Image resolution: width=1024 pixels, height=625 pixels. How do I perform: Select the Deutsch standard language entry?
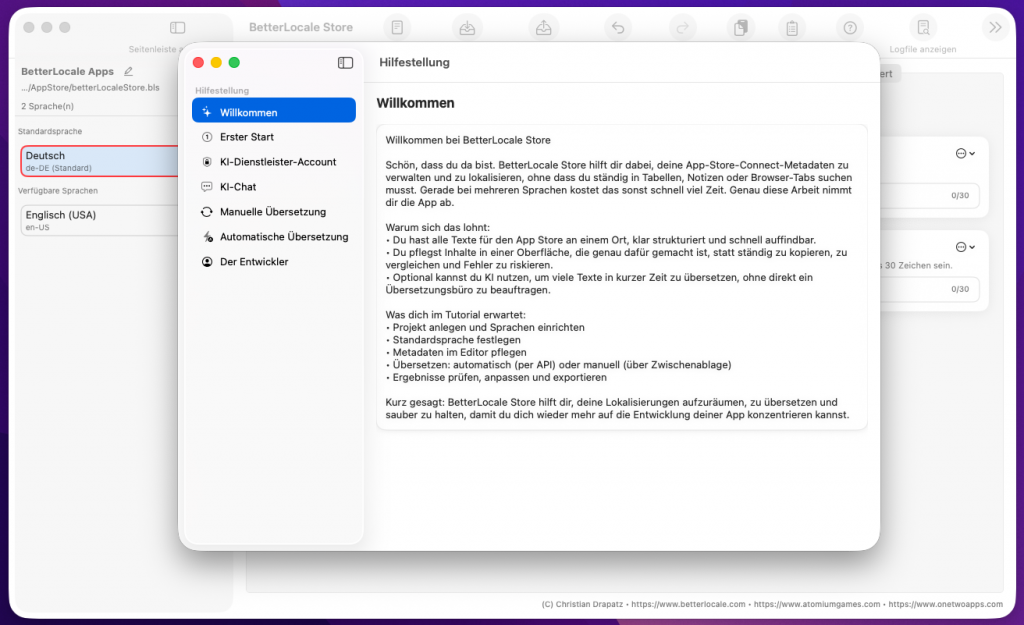pyautogui.click(x=100, y=161)
